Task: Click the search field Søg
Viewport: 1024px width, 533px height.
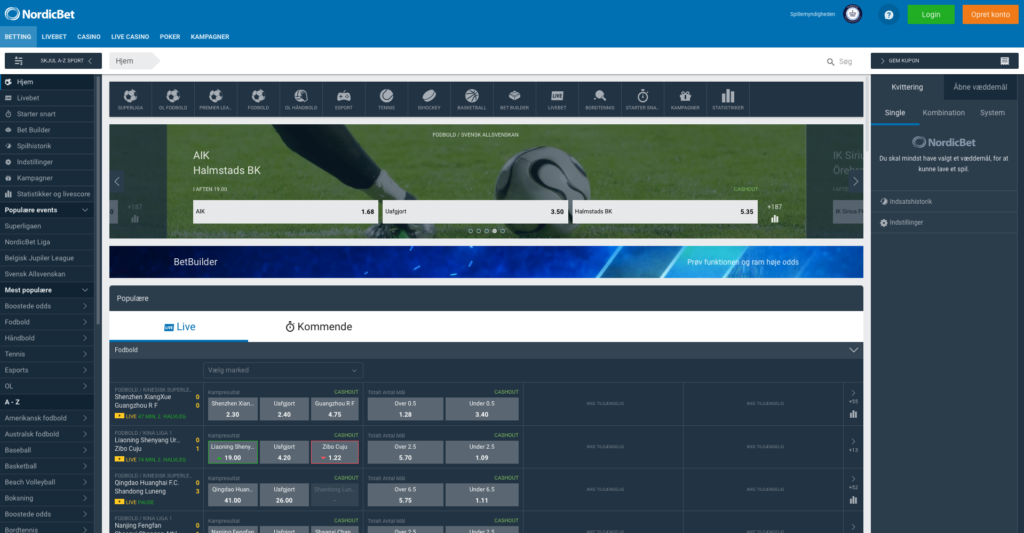Action: click(x=846, y=61)
